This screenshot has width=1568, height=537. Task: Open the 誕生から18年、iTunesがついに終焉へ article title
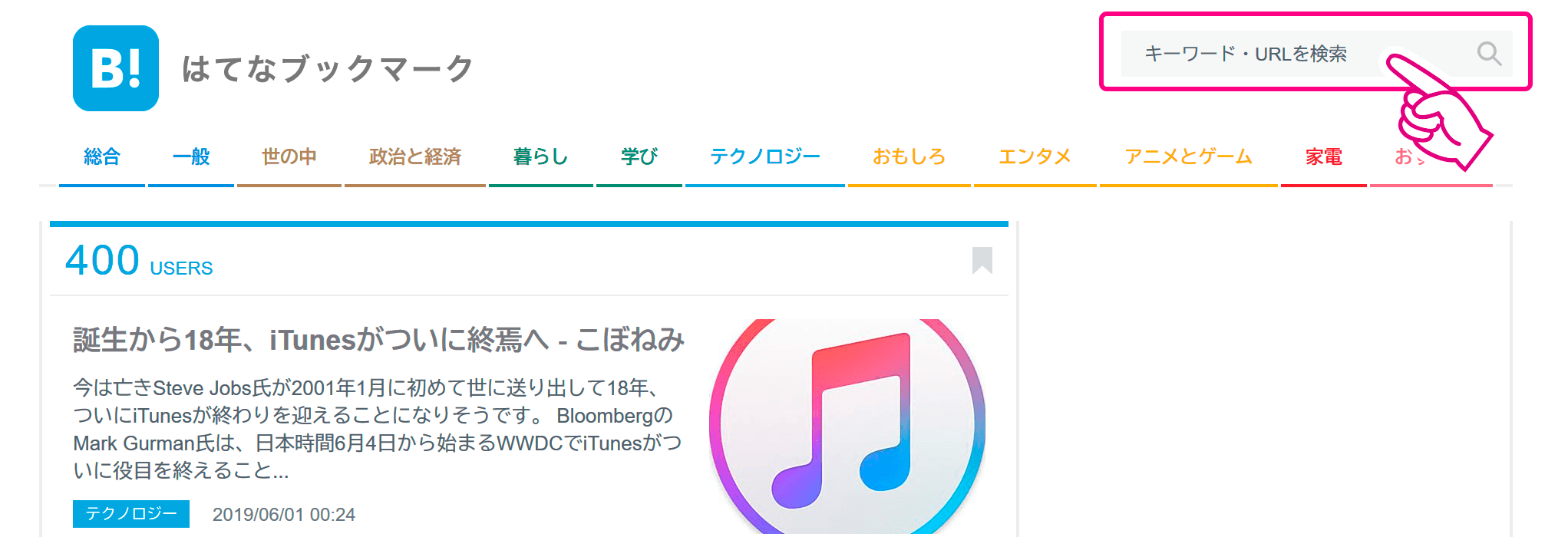coord(378,340)
